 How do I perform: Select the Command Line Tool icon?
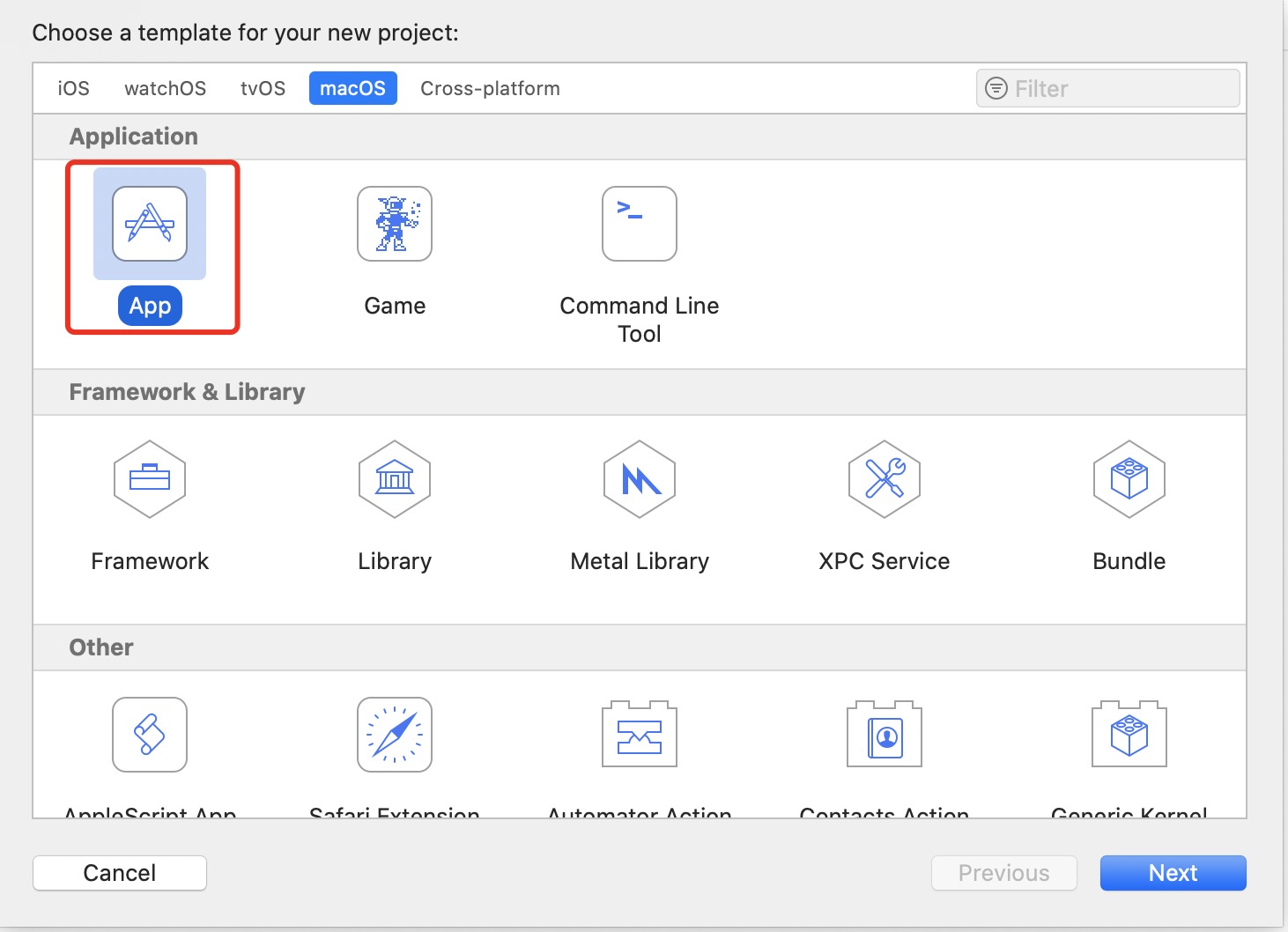coord(640,224)
